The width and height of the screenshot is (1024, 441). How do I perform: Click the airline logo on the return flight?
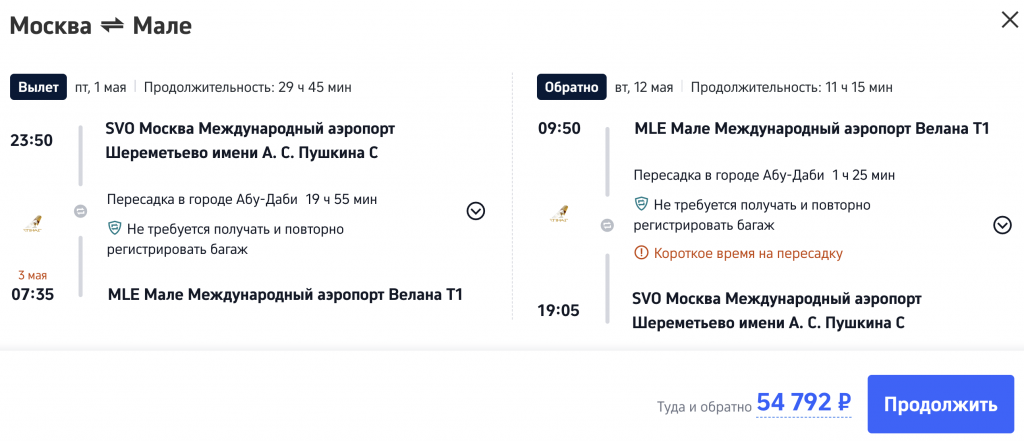[560, 213]
